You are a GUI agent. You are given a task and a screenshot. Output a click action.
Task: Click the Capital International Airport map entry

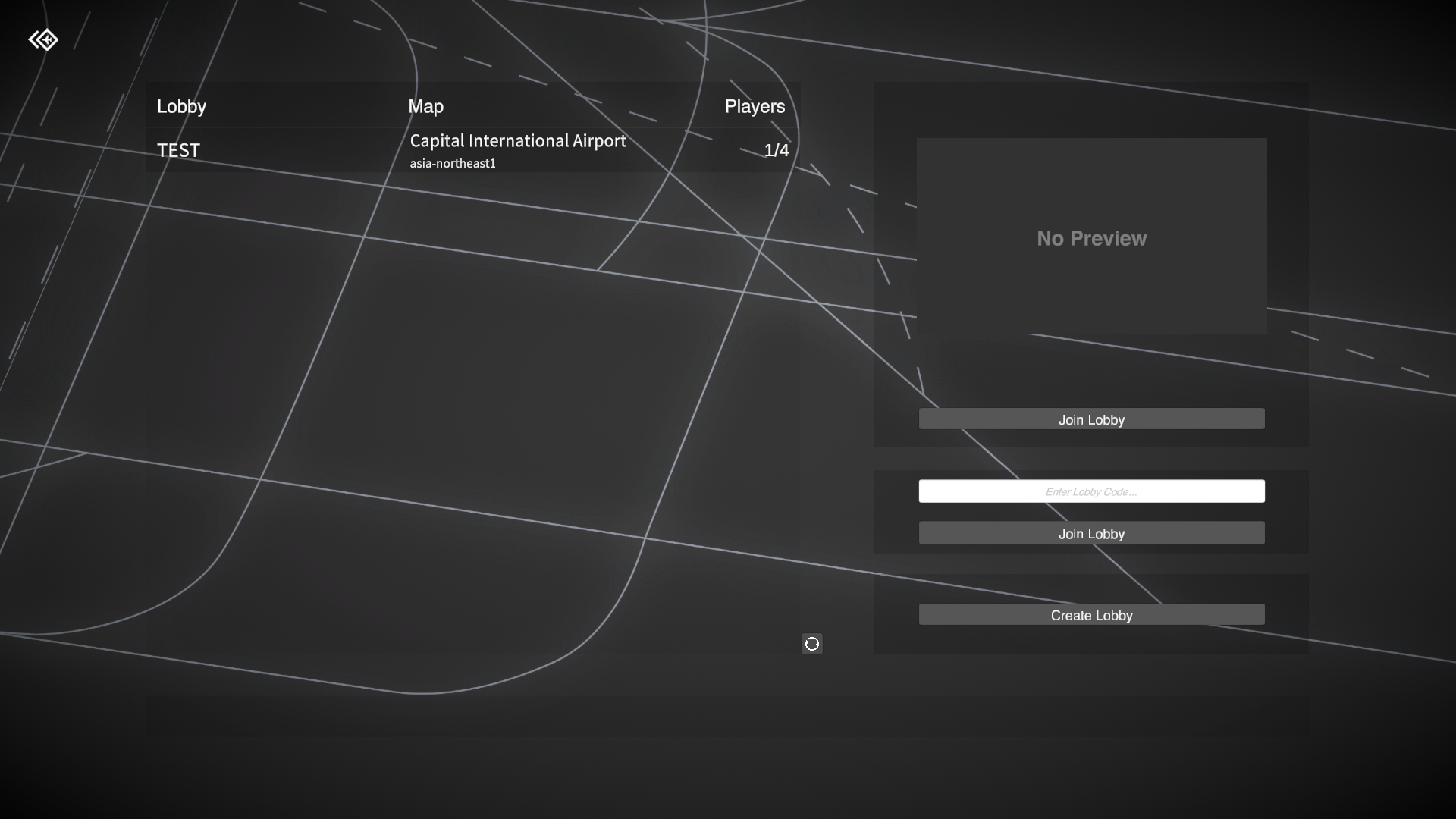pyautogui.click(x=517, y=140)
